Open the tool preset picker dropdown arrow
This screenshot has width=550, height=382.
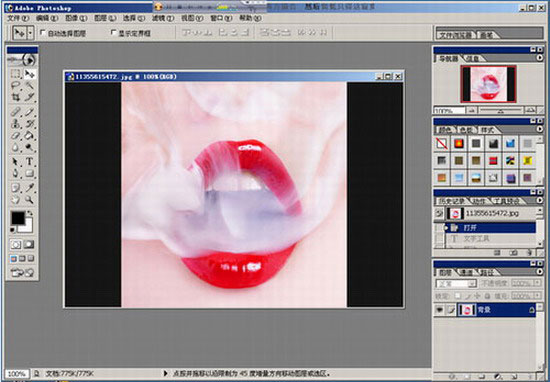(31, 33)
